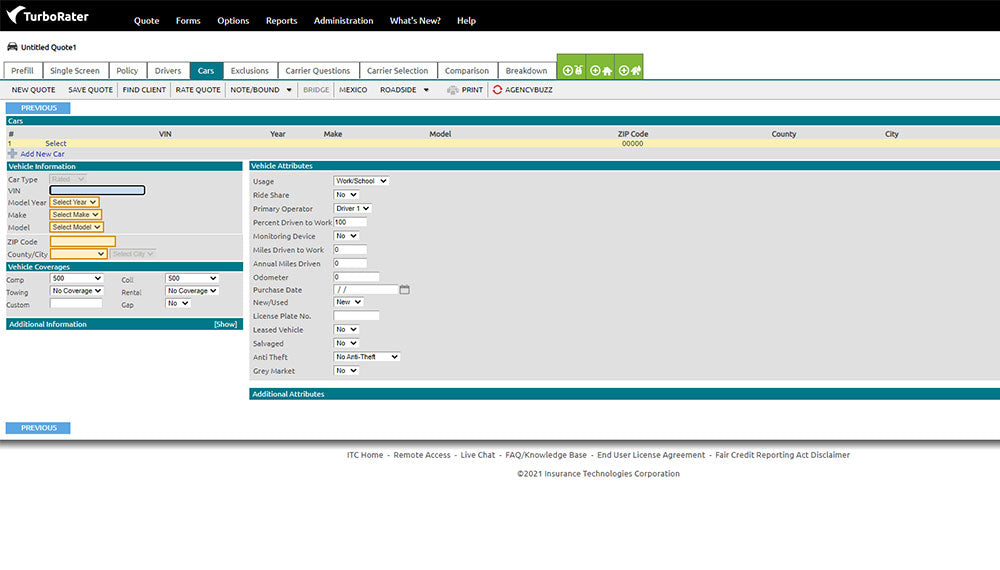Open the Anti Theft dropdown

[x=367, y=357]
